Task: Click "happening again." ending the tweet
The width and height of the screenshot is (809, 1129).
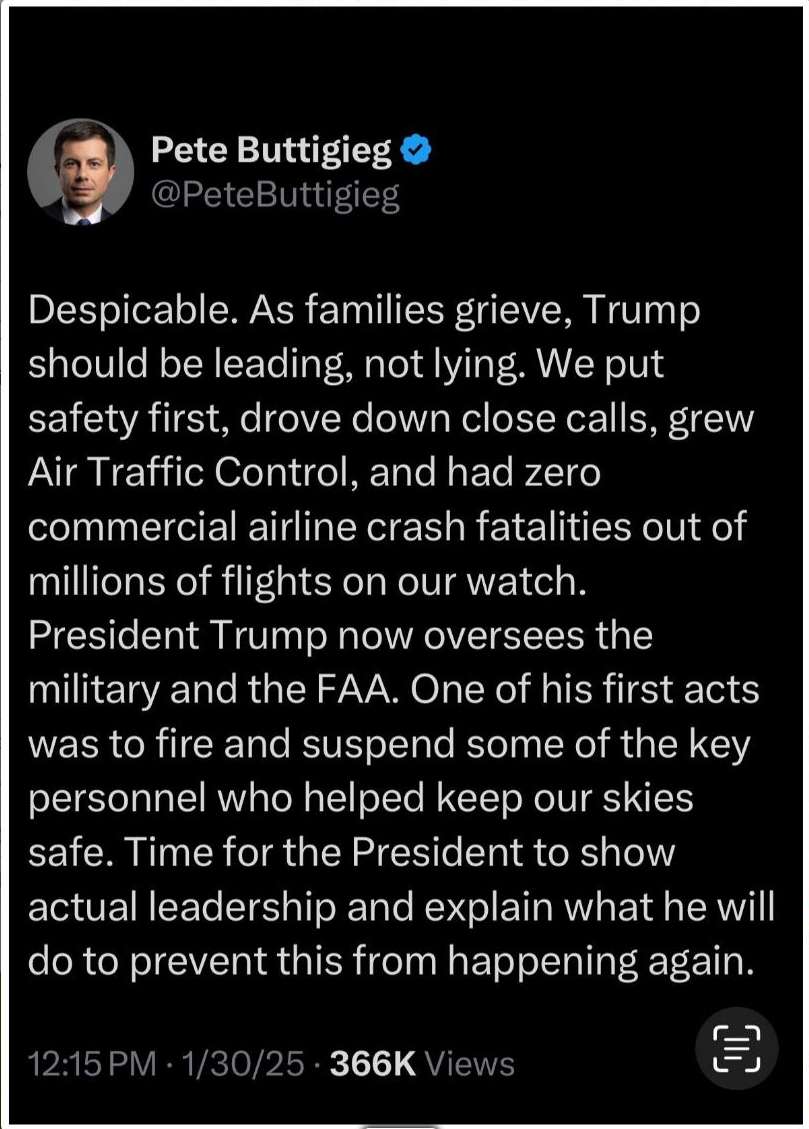Action: pyautogui.click(x=598, y=961)
